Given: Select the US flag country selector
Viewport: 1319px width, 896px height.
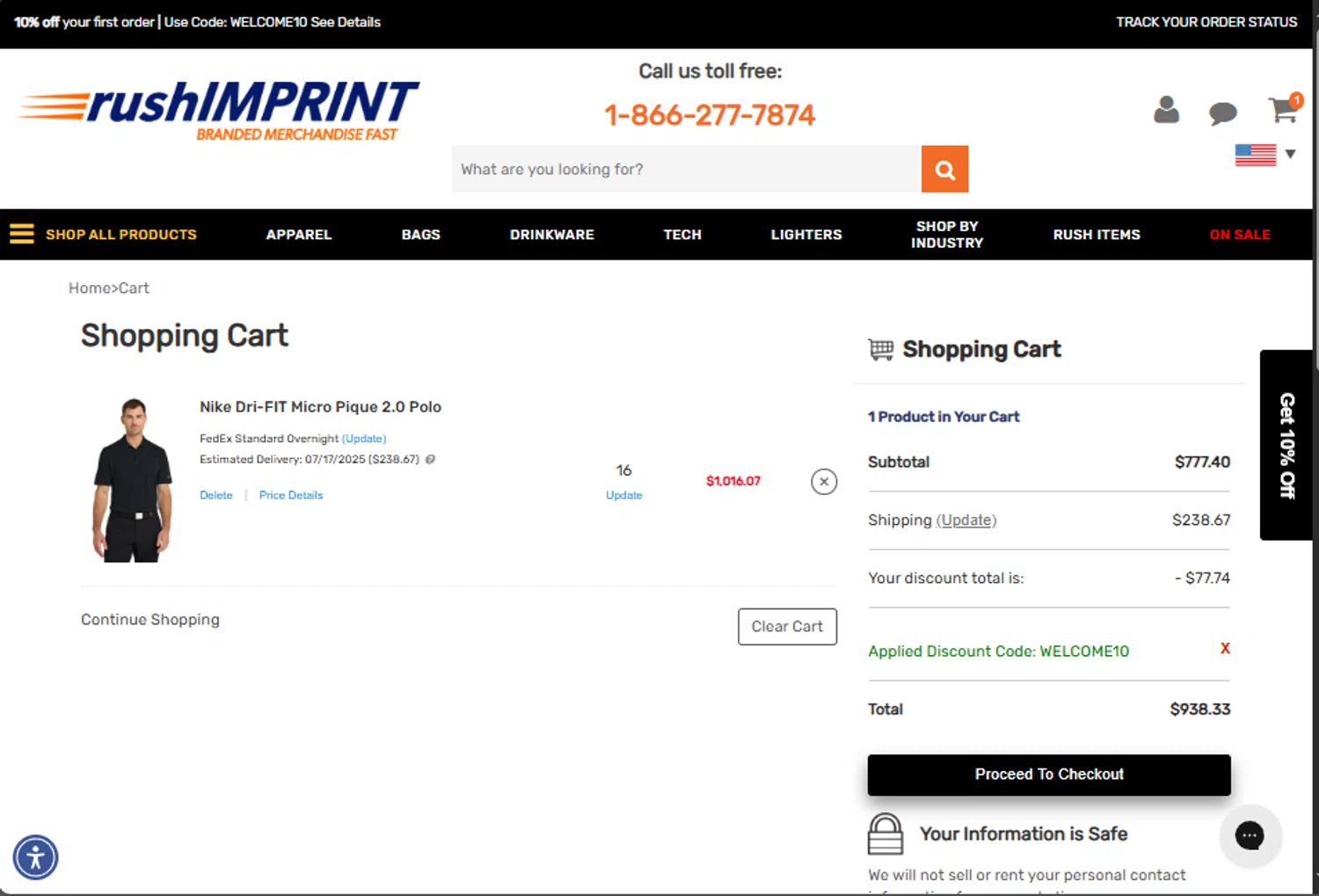Looking at the screenshot, I should click(1256, 155).
